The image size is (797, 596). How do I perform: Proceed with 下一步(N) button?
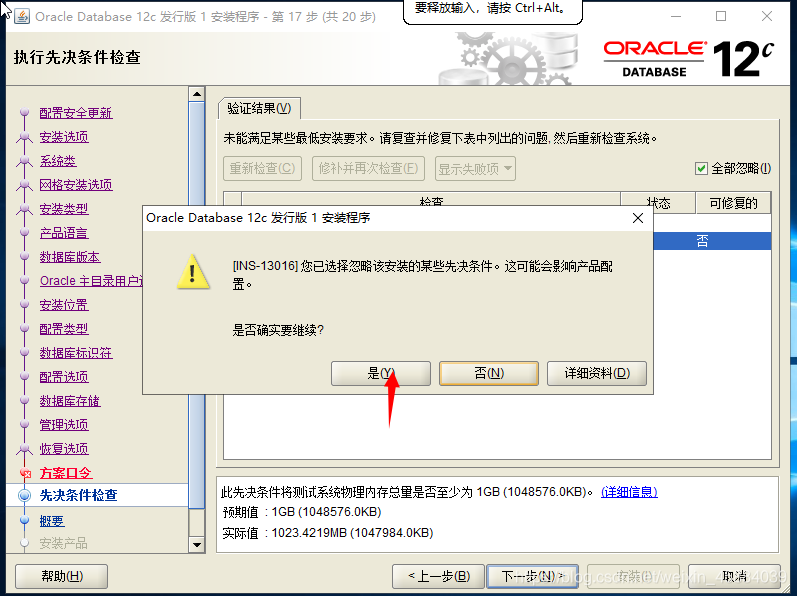click(x=532, y=576)
